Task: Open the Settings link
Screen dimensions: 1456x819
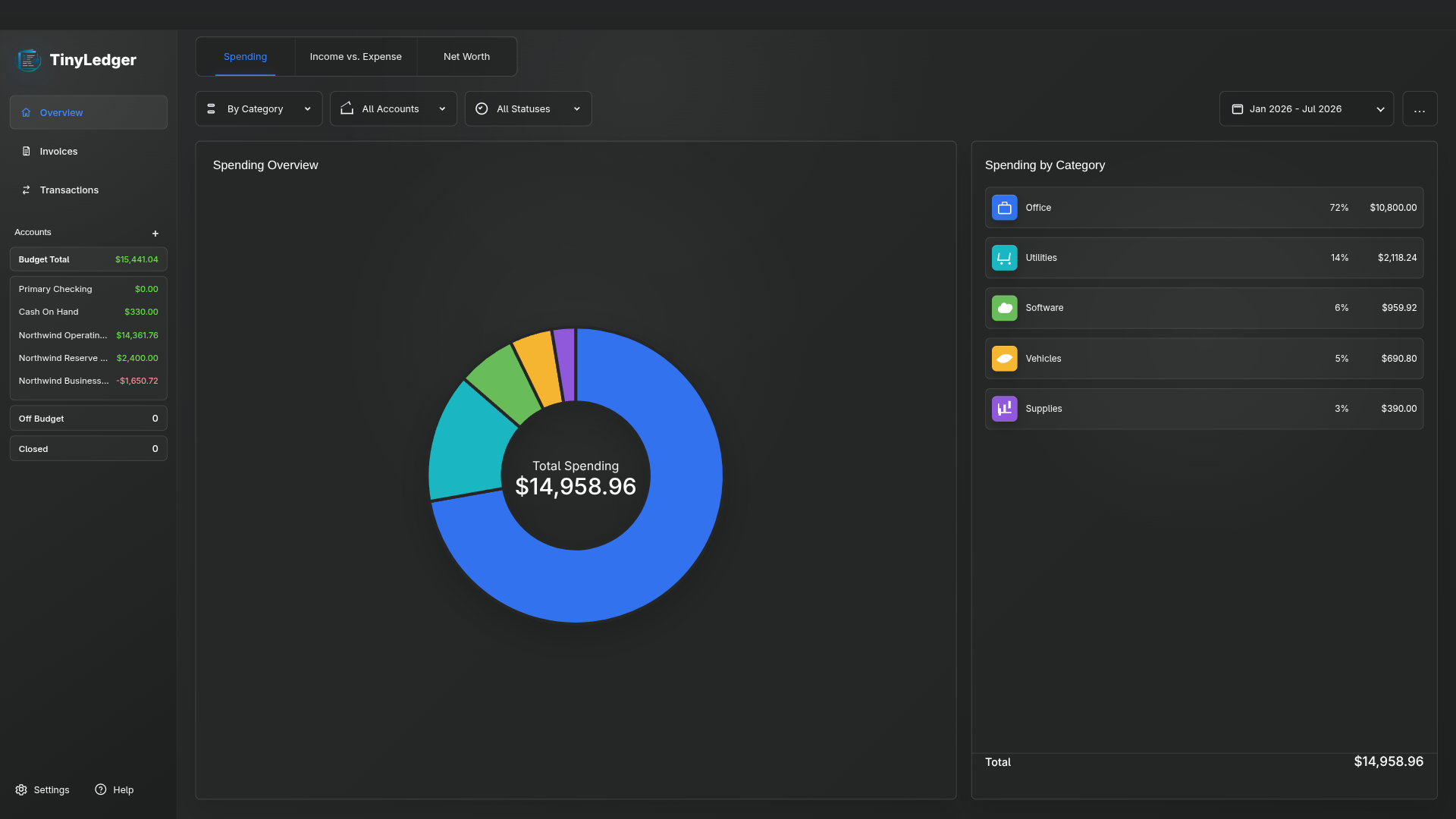Action: (x=42, y=789)
